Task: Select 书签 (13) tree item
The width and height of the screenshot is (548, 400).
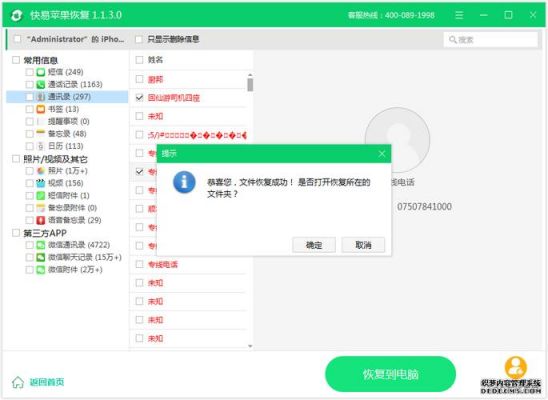Action: 63,109
